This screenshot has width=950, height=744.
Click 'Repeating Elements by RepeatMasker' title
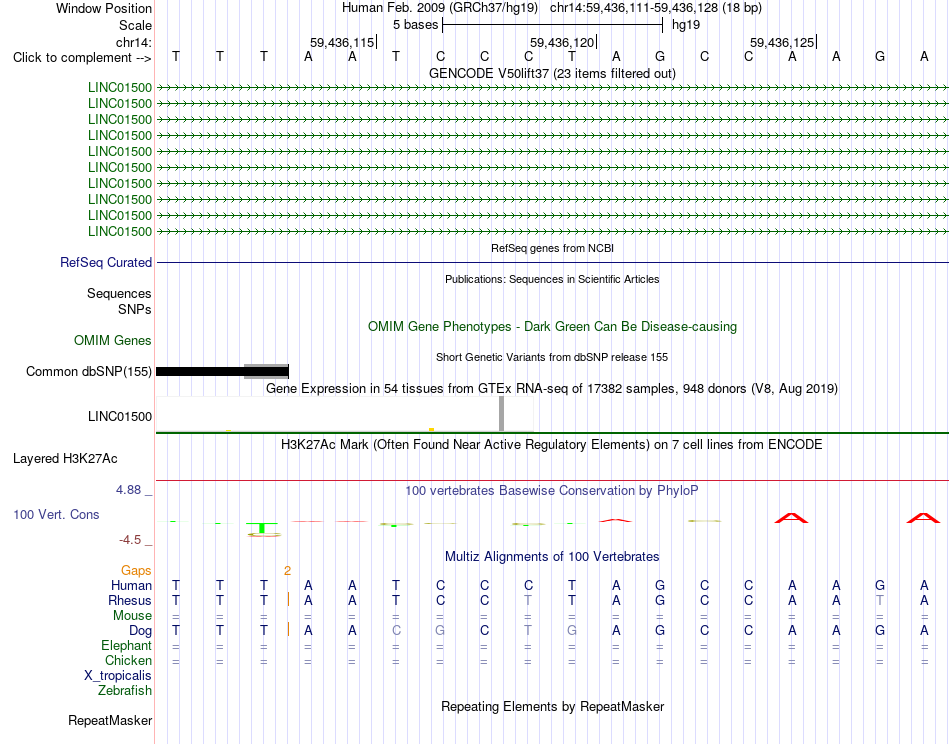click(552, 706)
